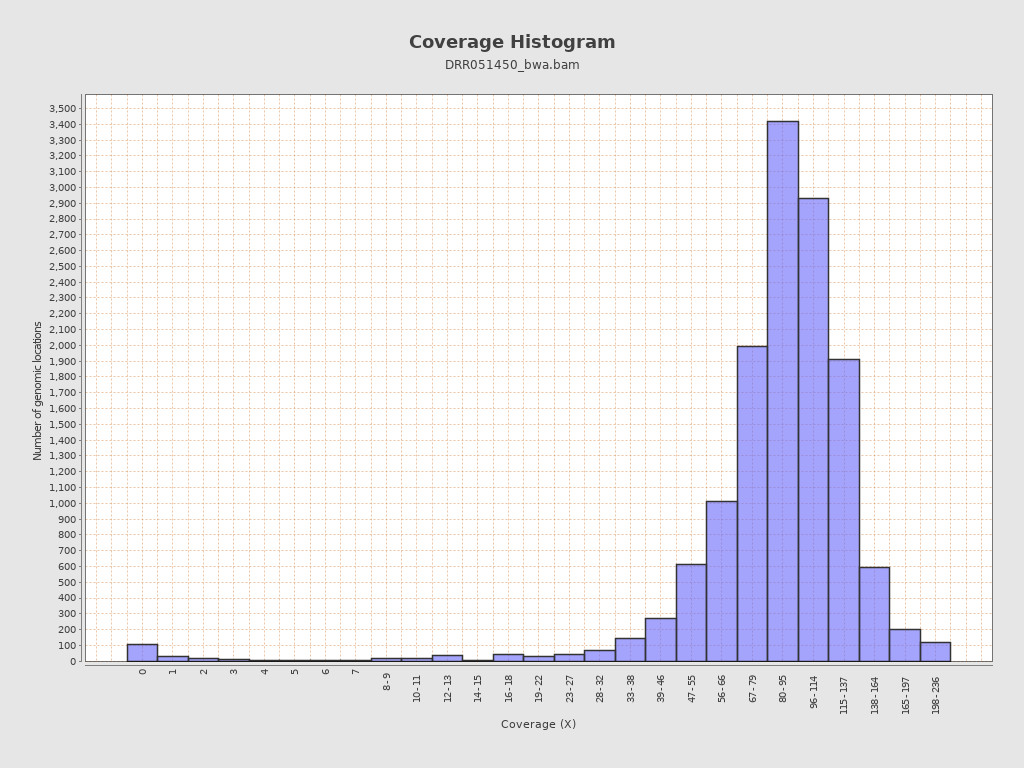Click the Number of genomic locations axis label
Image resolution: width=1024 pixels, height=768 pixels.
point(37,391)
